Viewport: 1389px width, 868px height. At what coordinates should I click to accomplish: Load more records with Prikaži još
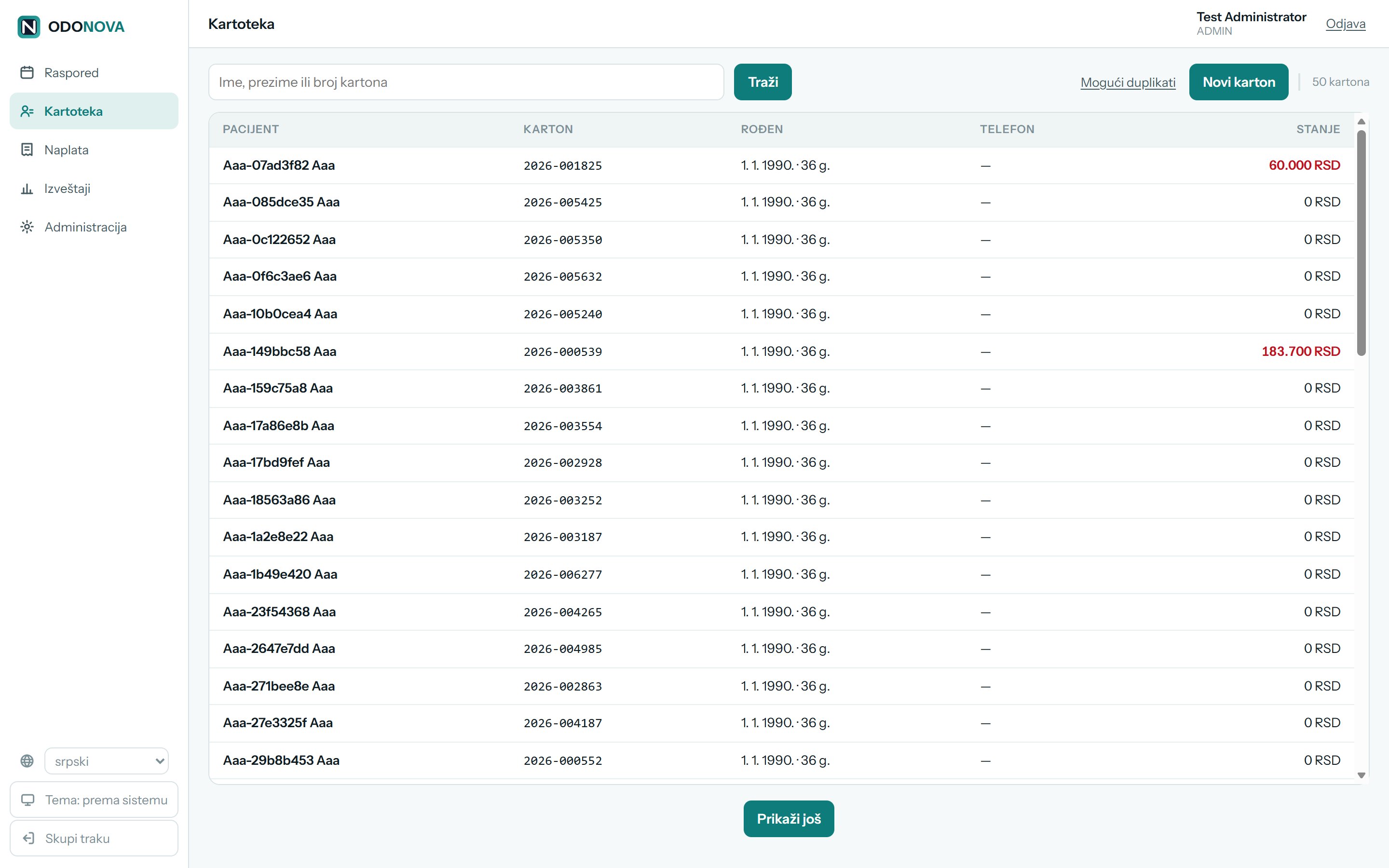789,819
